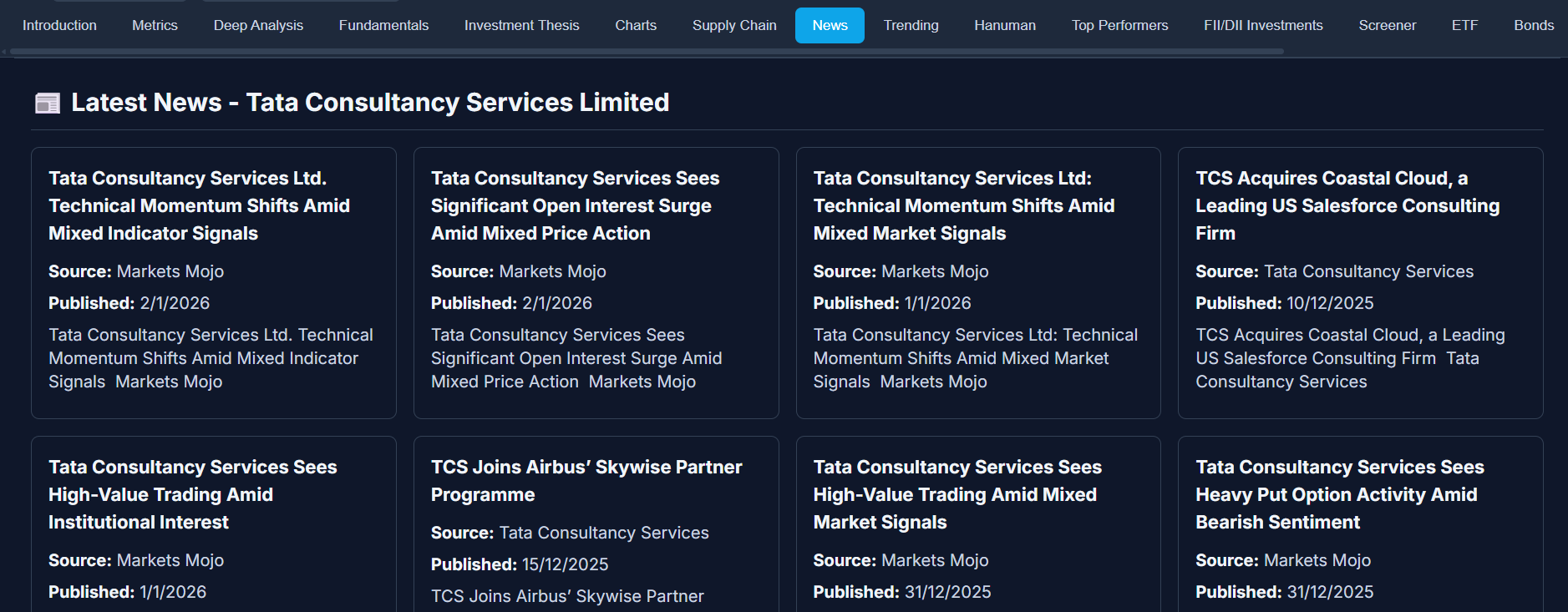
Task: Open the ETF tab
Action: 1464,25
